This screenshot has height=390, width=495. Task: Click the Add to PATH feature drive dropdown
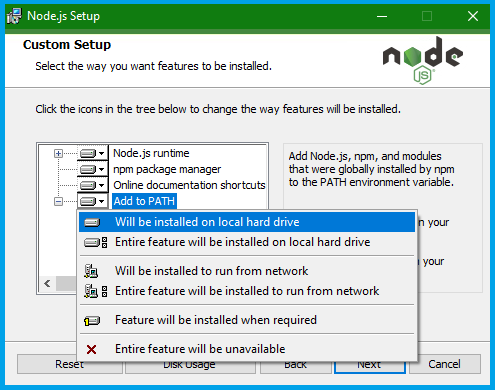coord(93,201)
